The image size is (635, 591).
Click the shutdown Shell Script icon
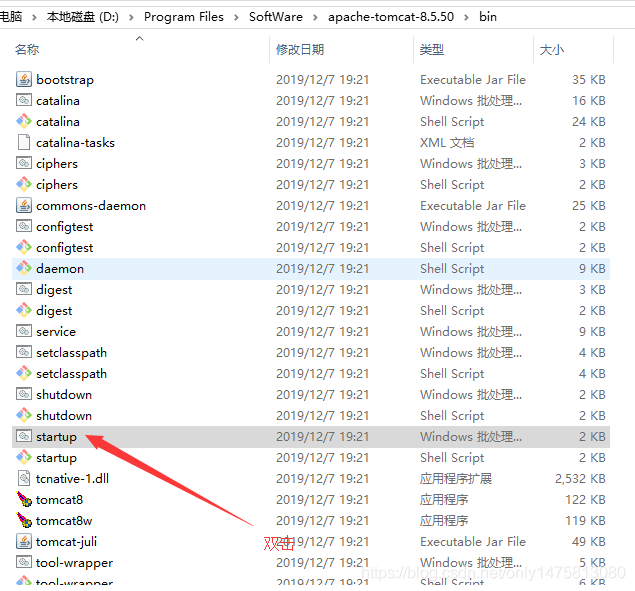[24, 416]
